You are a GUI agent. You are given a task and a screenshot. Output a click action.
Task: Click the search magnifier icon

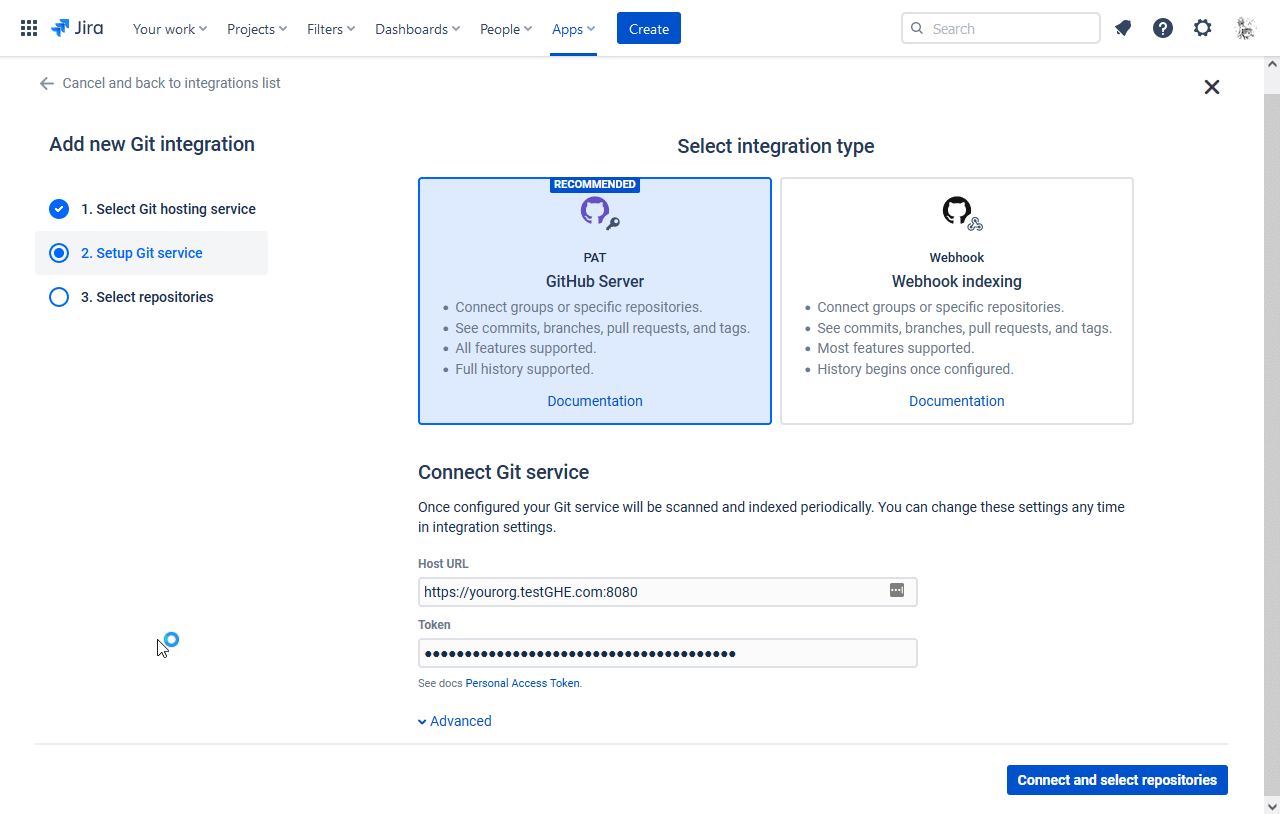click(918, 28)
